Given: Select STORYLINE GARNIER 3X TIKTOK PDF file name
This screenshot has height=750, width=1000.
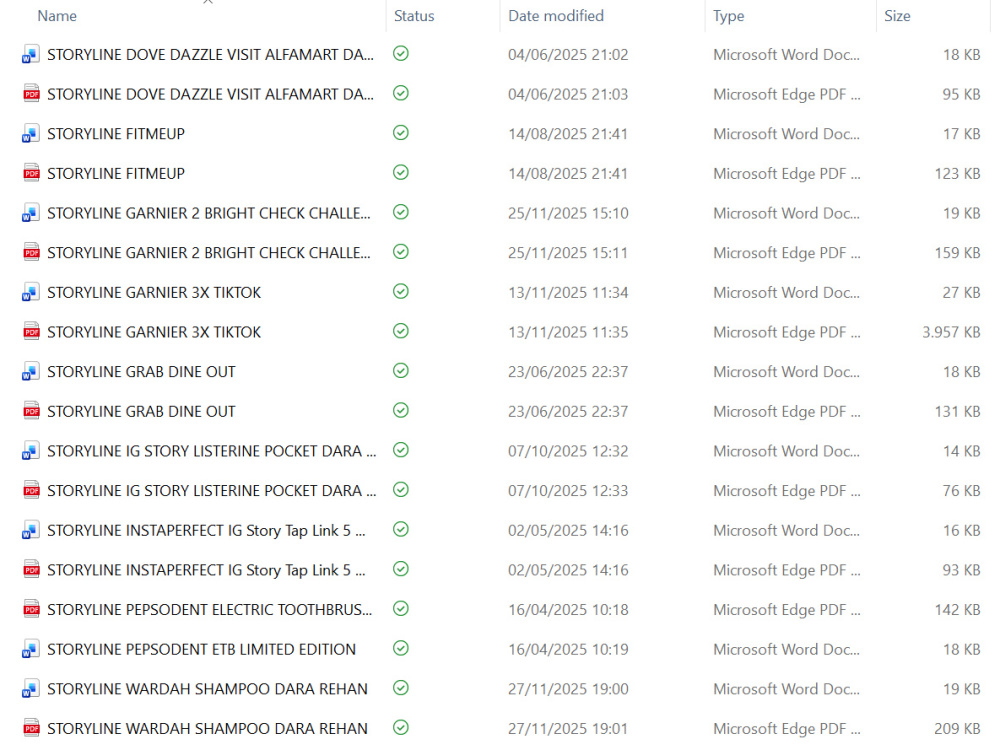Looking at the screenshot, I should 154,332.
